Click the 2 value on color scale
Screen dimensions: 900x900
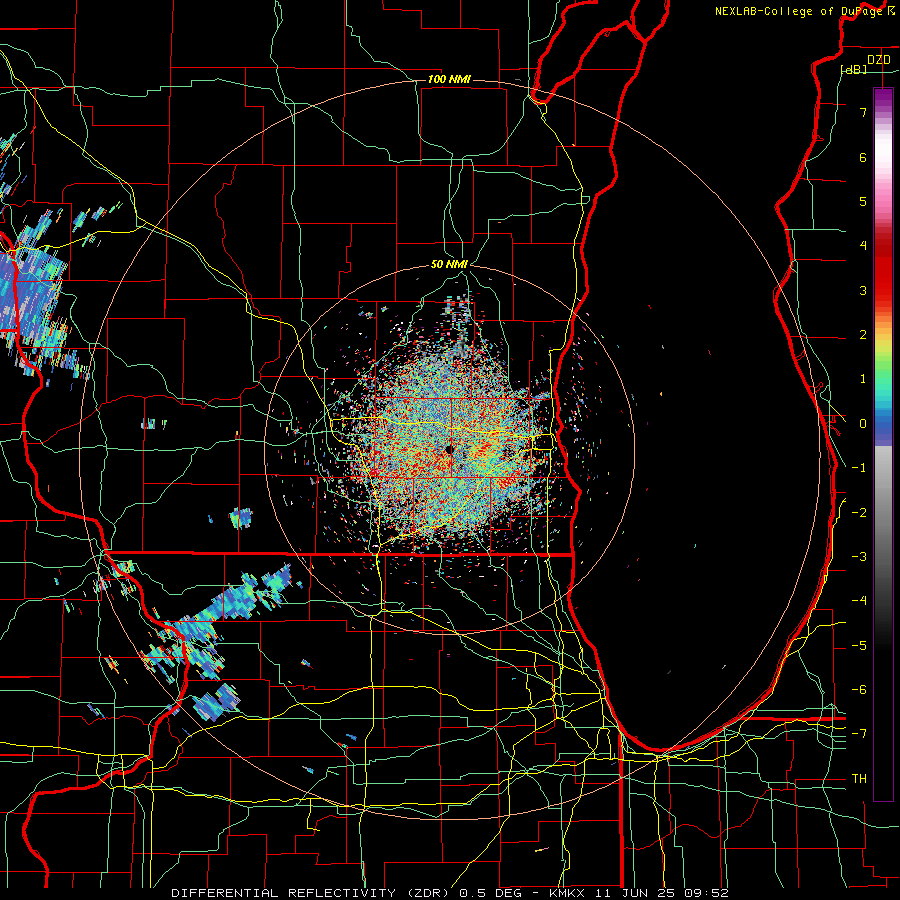[863, 335]
